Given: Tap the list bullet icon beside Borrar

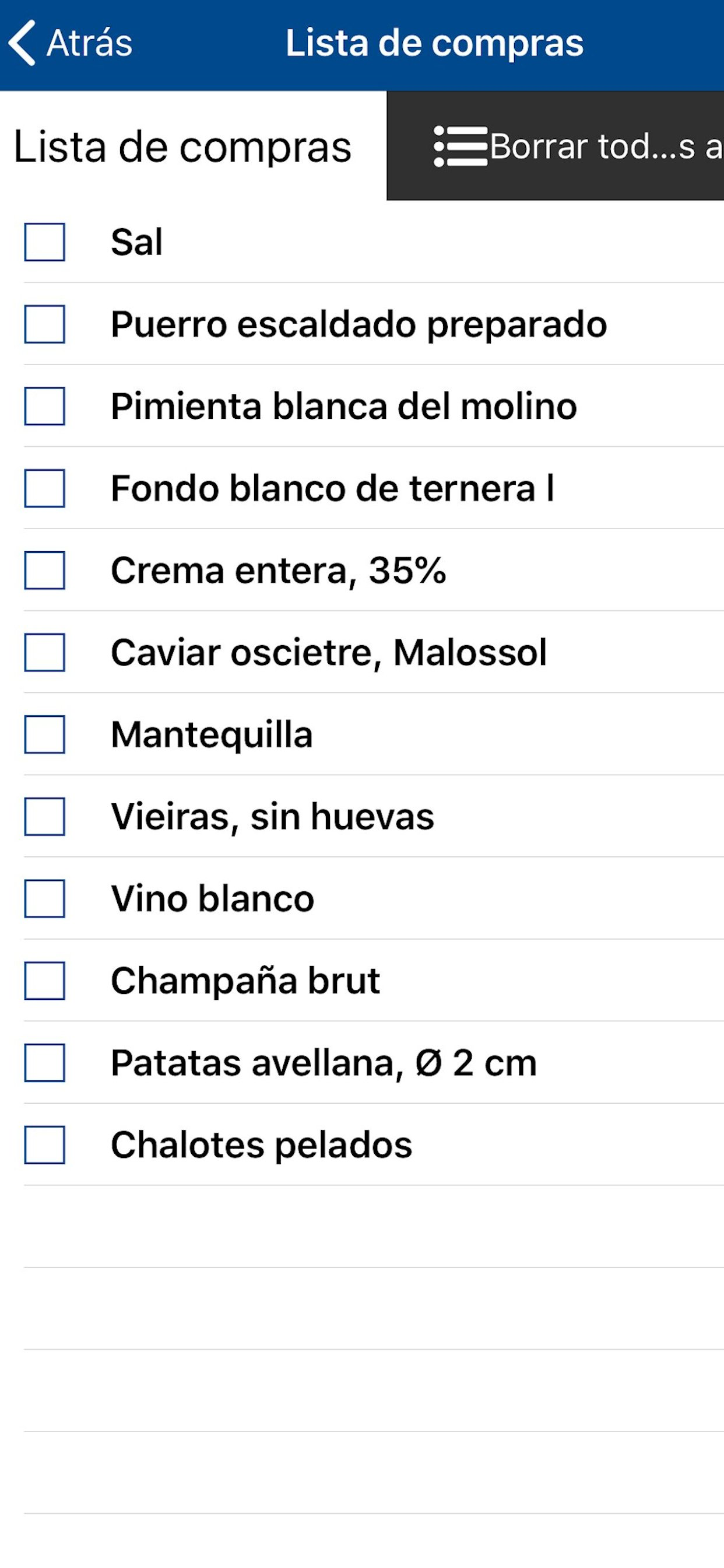Looking at the screenshot, I should click(x=461, y=146).
